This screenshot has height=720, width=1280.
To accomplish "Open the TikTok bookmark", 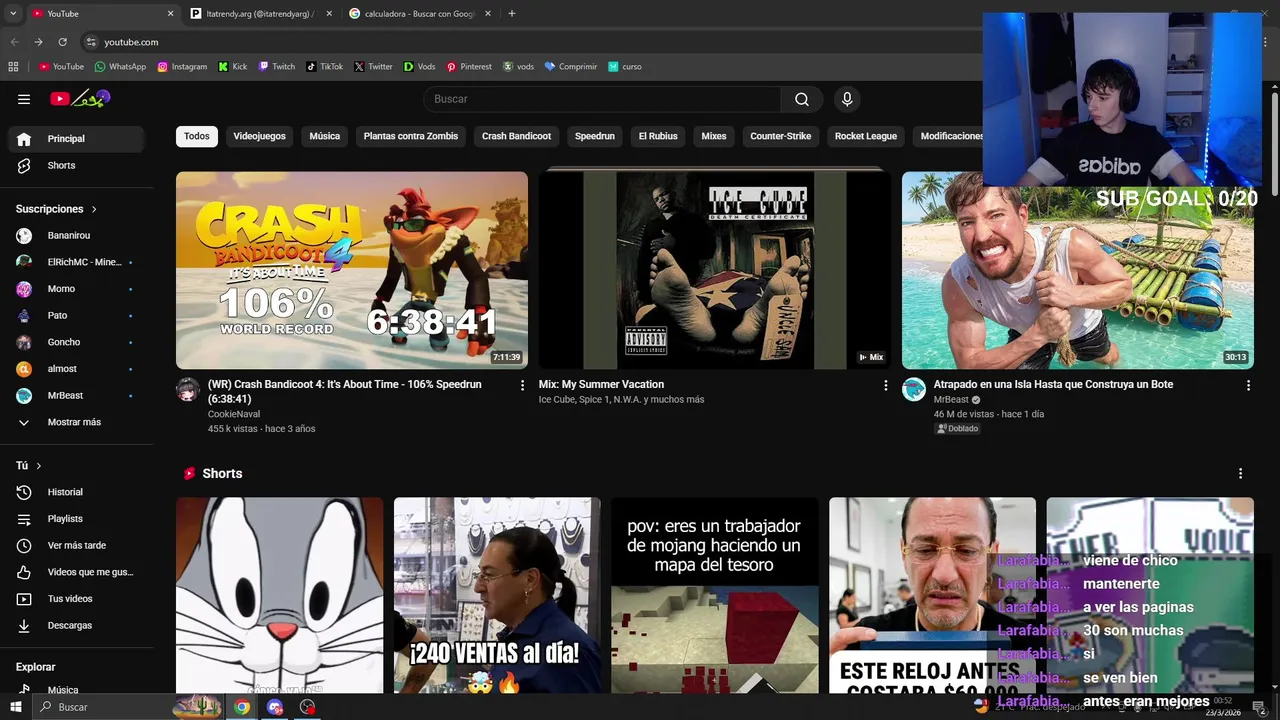I will point(325,67).
